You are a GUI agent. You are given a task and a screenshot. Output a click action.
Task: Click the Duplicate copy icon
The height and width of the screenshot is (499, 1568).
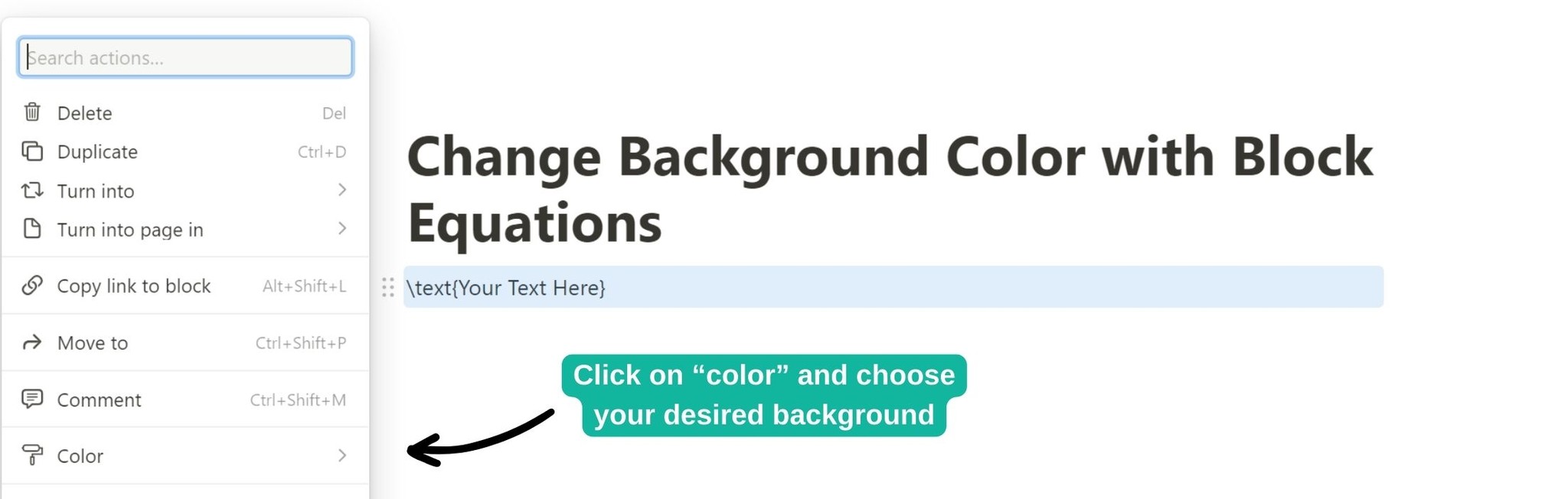coord(31,152)
